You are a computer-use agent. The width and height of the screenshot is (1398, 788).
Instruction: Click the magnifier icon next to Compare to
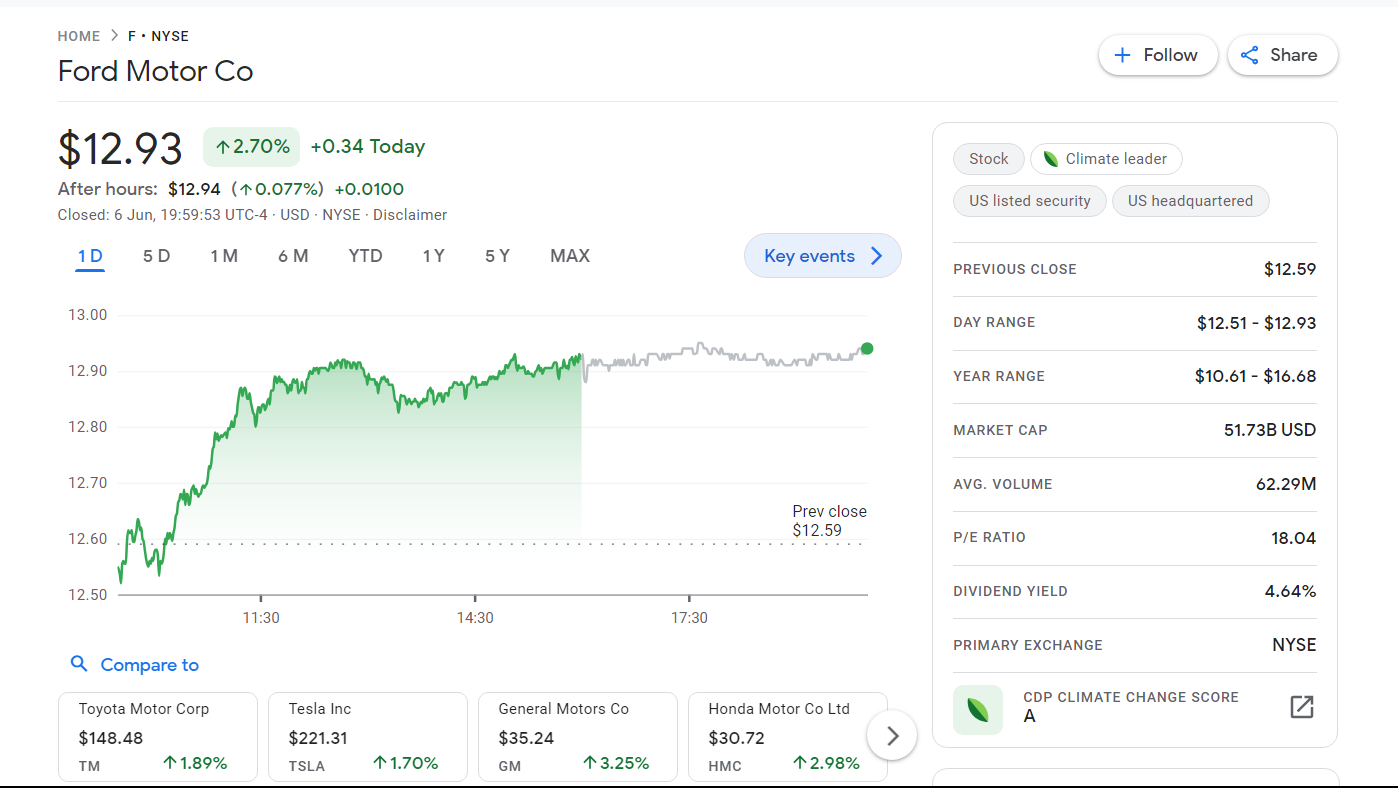click(79, 664)
